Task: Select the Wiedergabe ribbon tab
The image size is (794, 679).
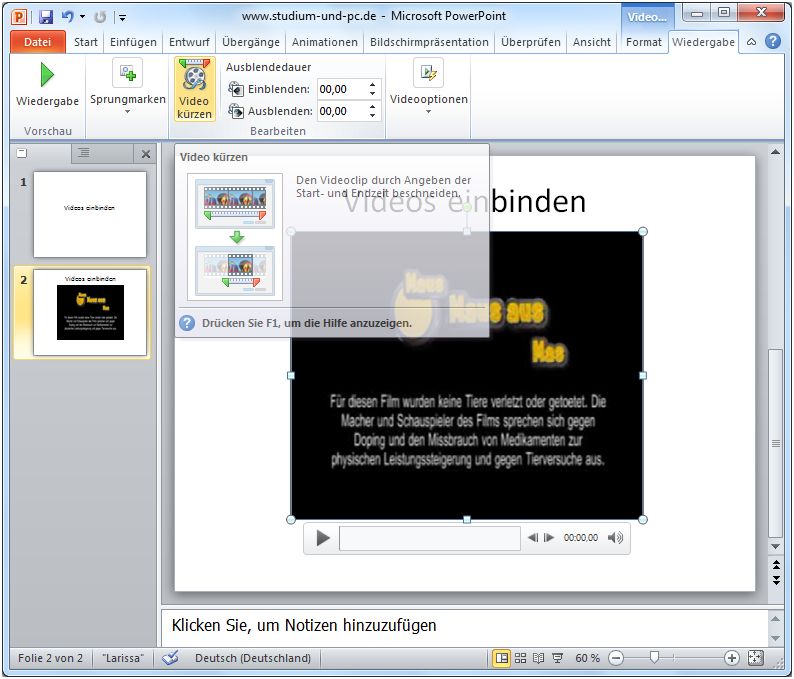Action: tap(703, 42)
